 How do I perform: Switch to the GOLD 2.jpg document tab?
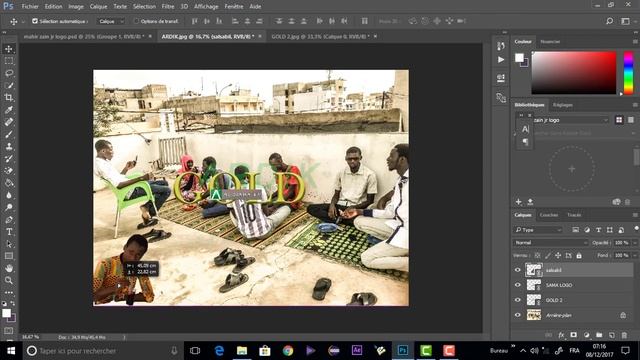pos(320,36)
